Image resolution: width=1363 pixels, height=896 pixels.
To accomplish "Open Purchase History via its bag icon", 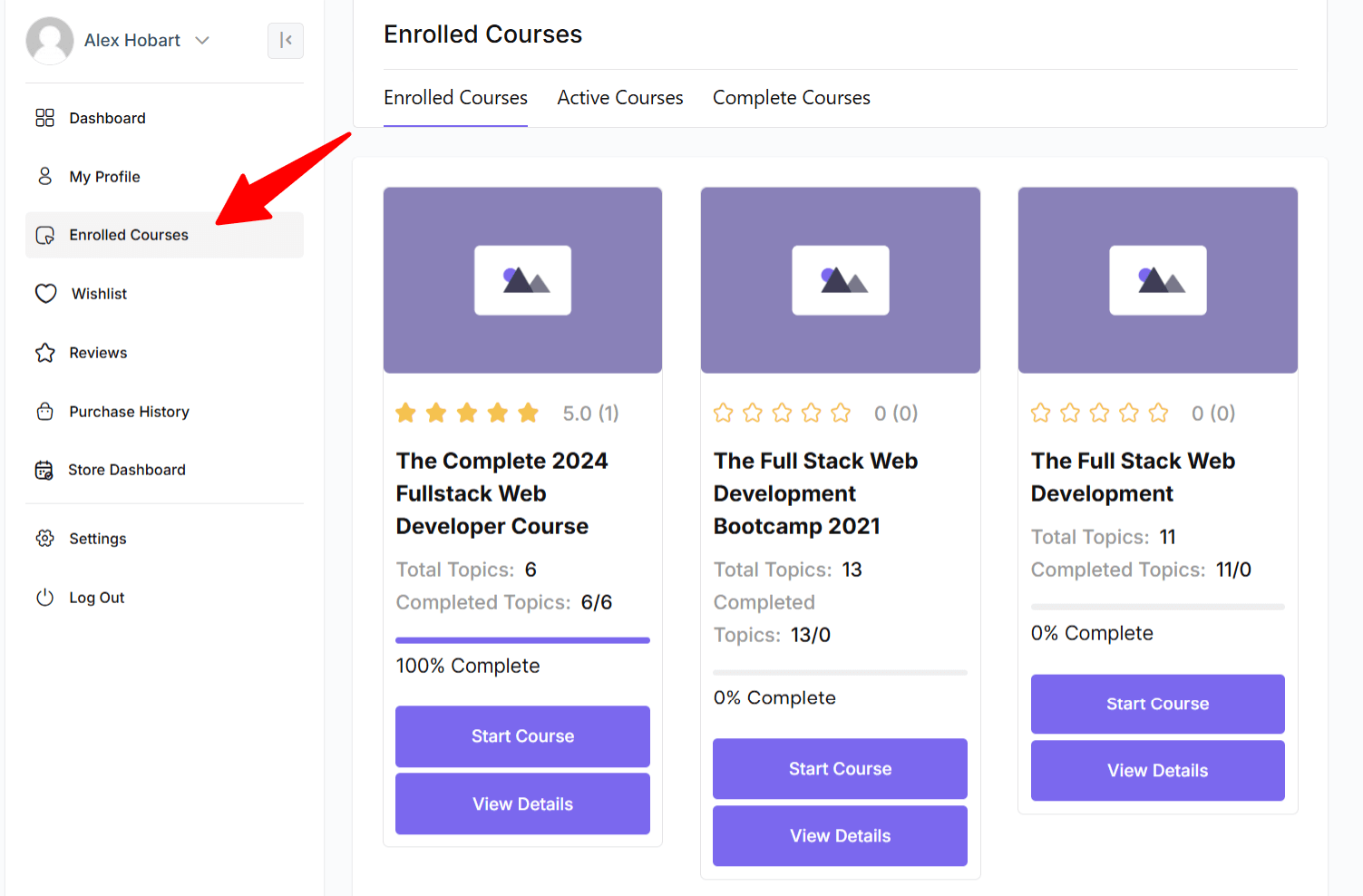I will coord(45,411).
